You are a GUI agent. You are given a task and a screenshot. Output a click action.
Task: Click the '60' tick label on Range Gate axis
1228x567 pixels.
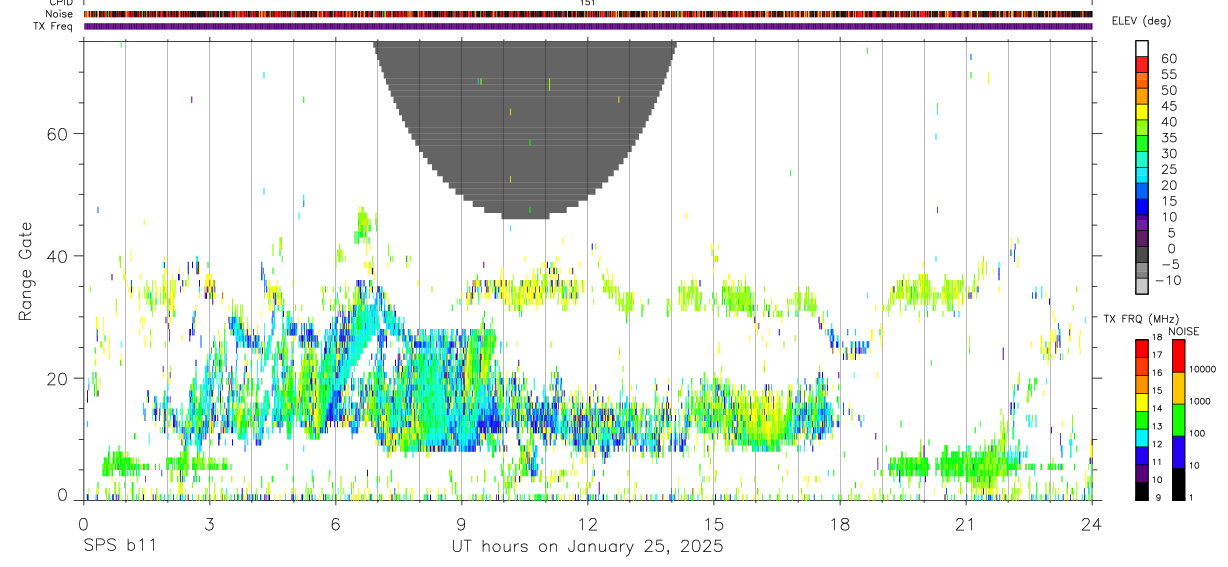(x=59, y=134)
